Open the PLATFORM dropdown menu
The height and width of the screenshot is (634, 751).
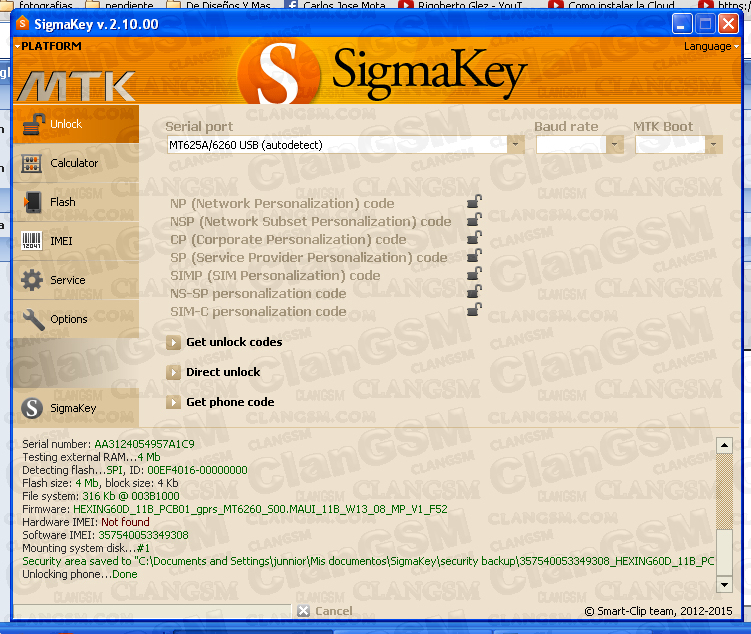[x=48, y=46]
